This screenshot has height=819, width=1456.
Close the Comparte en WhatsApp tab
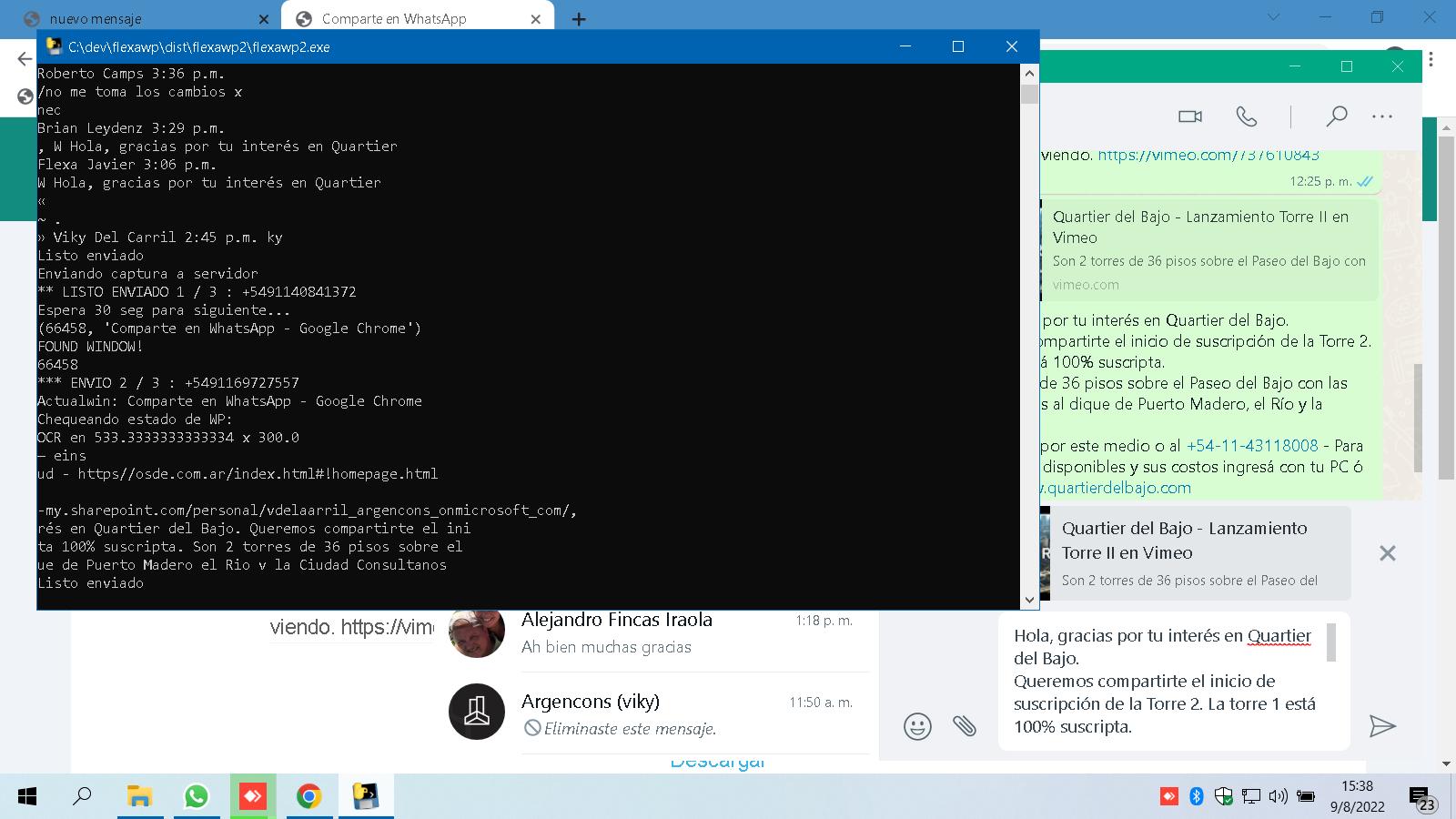point(536,19)
